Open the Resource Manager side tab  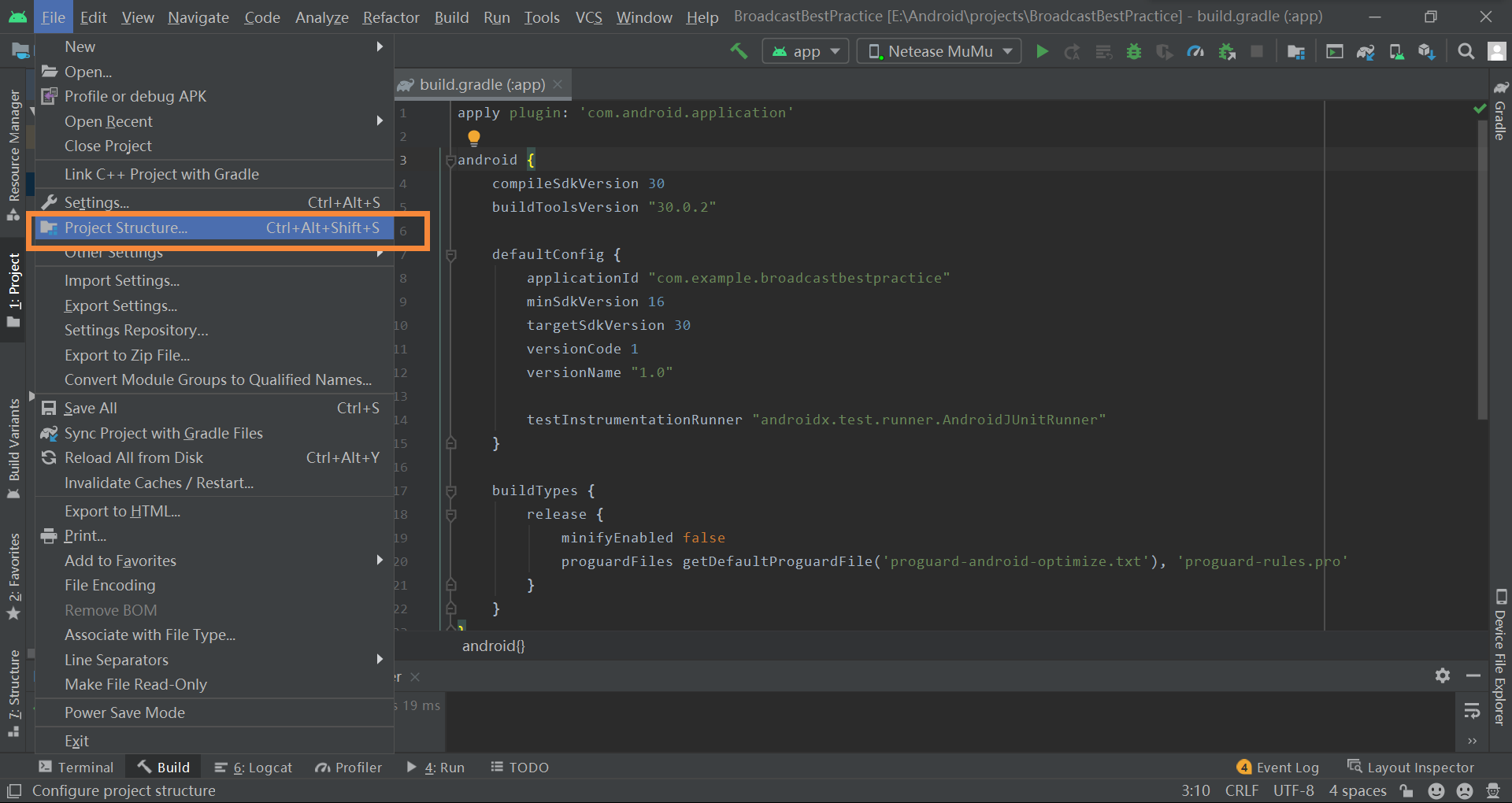point(13,154)
